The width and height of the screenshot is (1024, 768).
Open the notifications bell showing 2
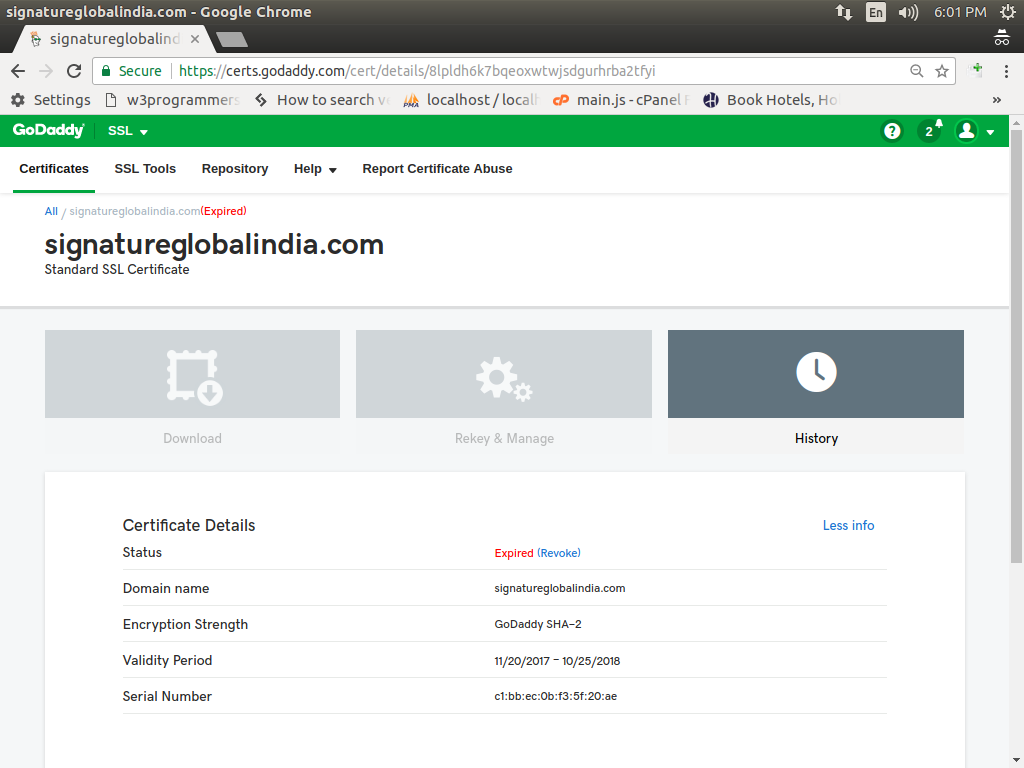[930, 131]
